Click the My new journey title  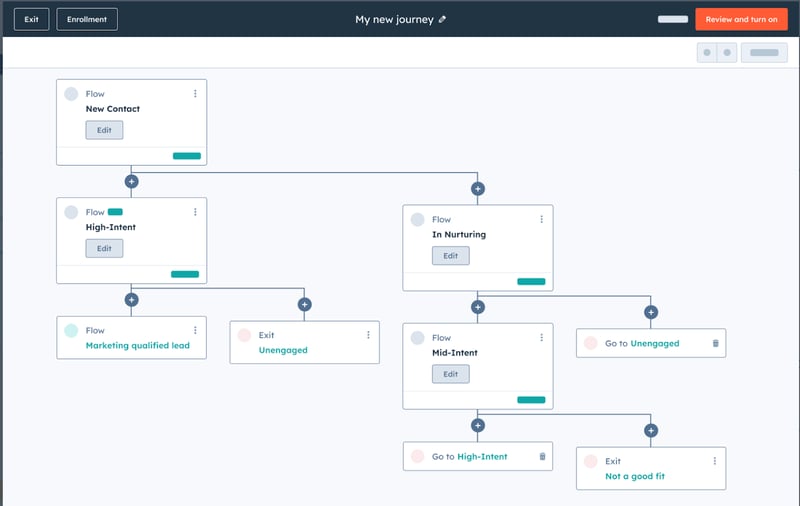click(394, 19)
